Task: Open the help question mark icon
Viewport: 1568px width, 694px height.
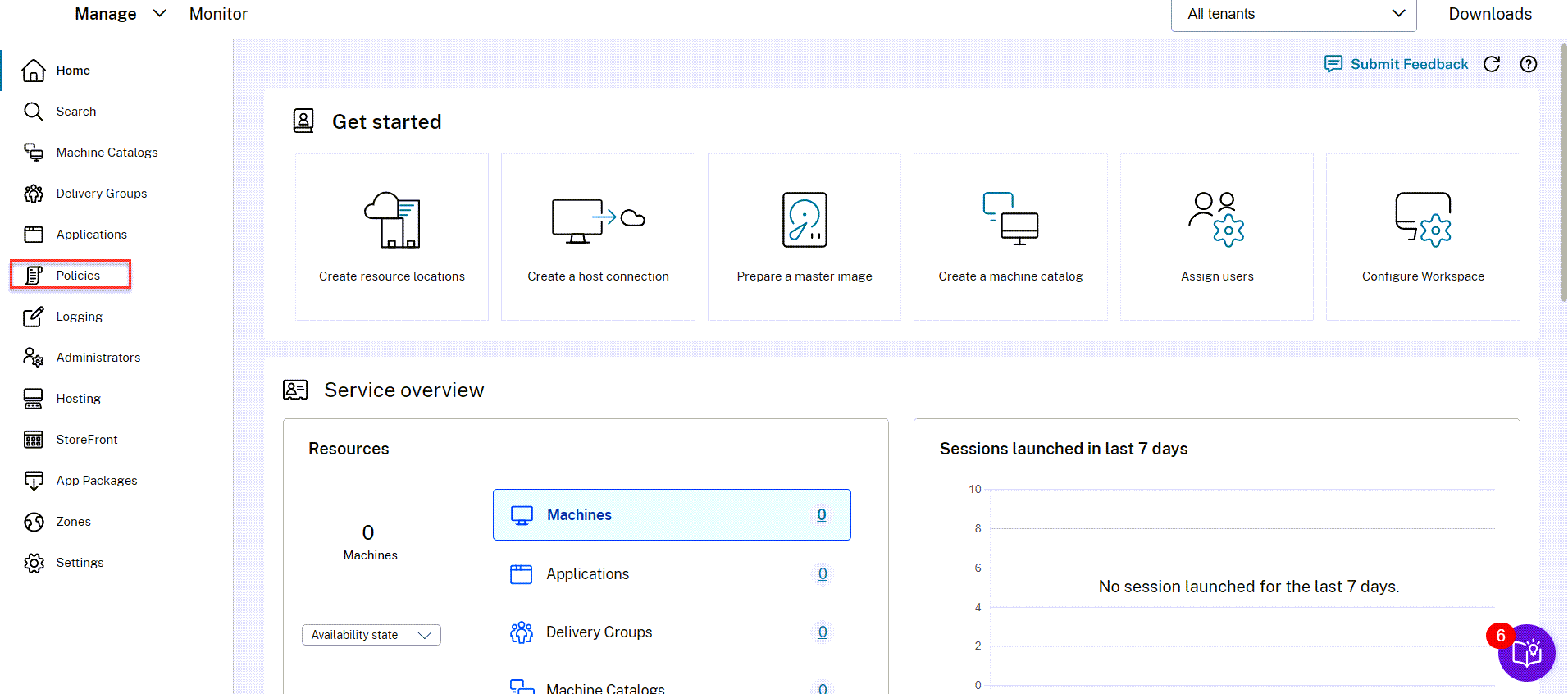Action: click(x=1529, y=64)
